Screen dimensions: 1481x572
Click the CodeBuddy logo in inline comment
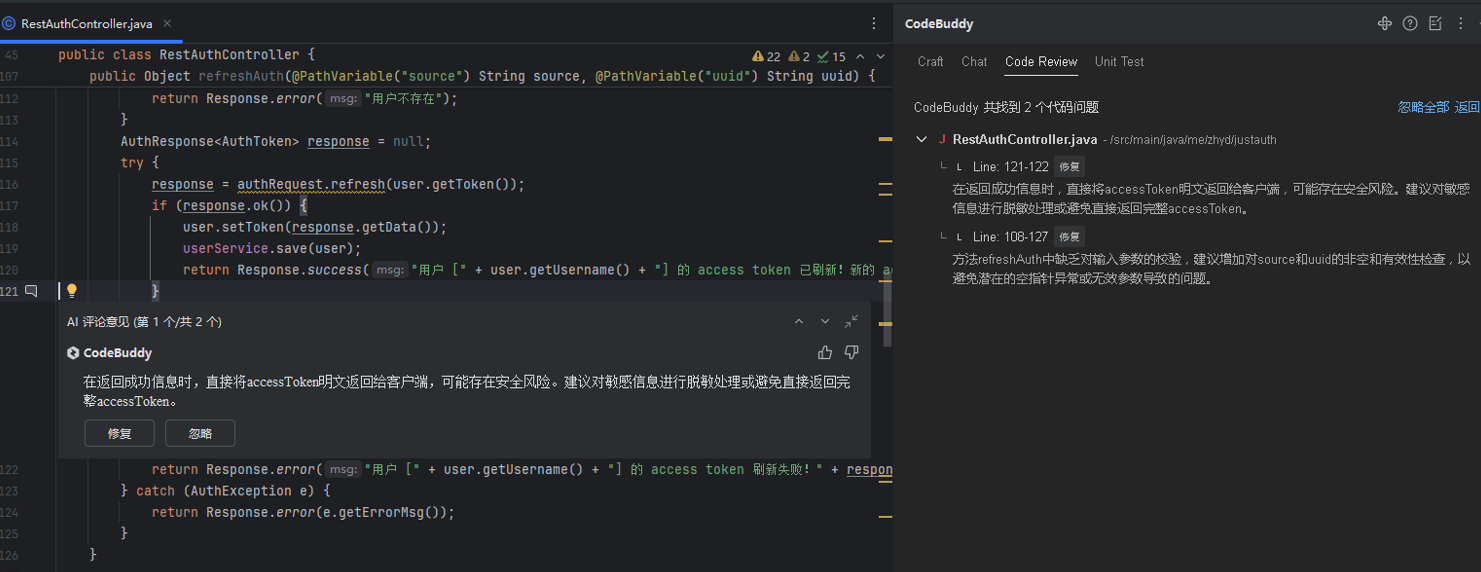pos(73,353)
